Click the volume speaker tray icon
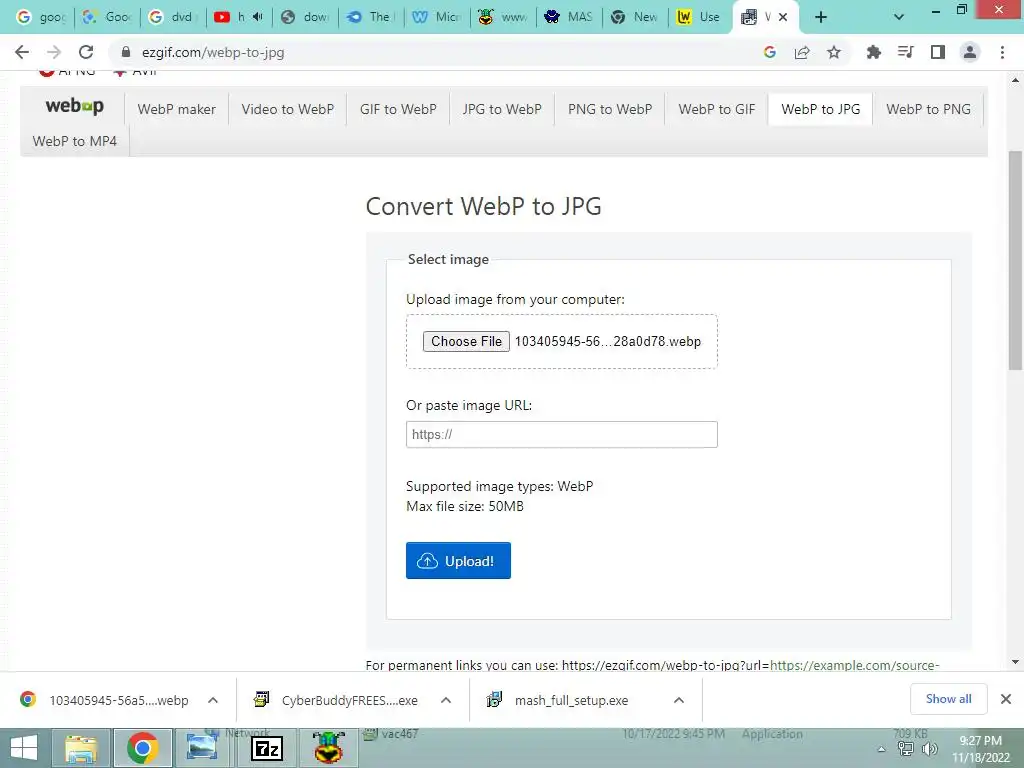 tap(929, 749)
